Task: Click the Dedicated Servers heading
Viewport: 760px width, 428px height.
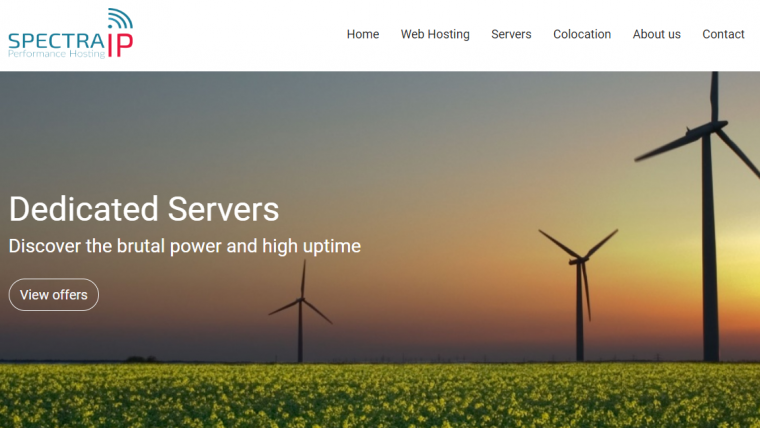Action: (x=144, y=209)
